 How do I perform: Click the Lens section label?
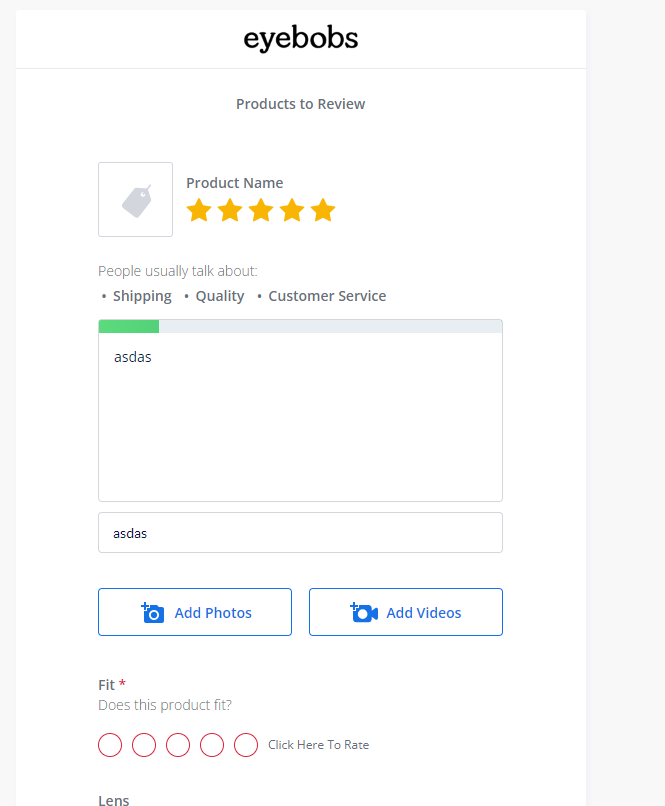click(x=114, y=800)
